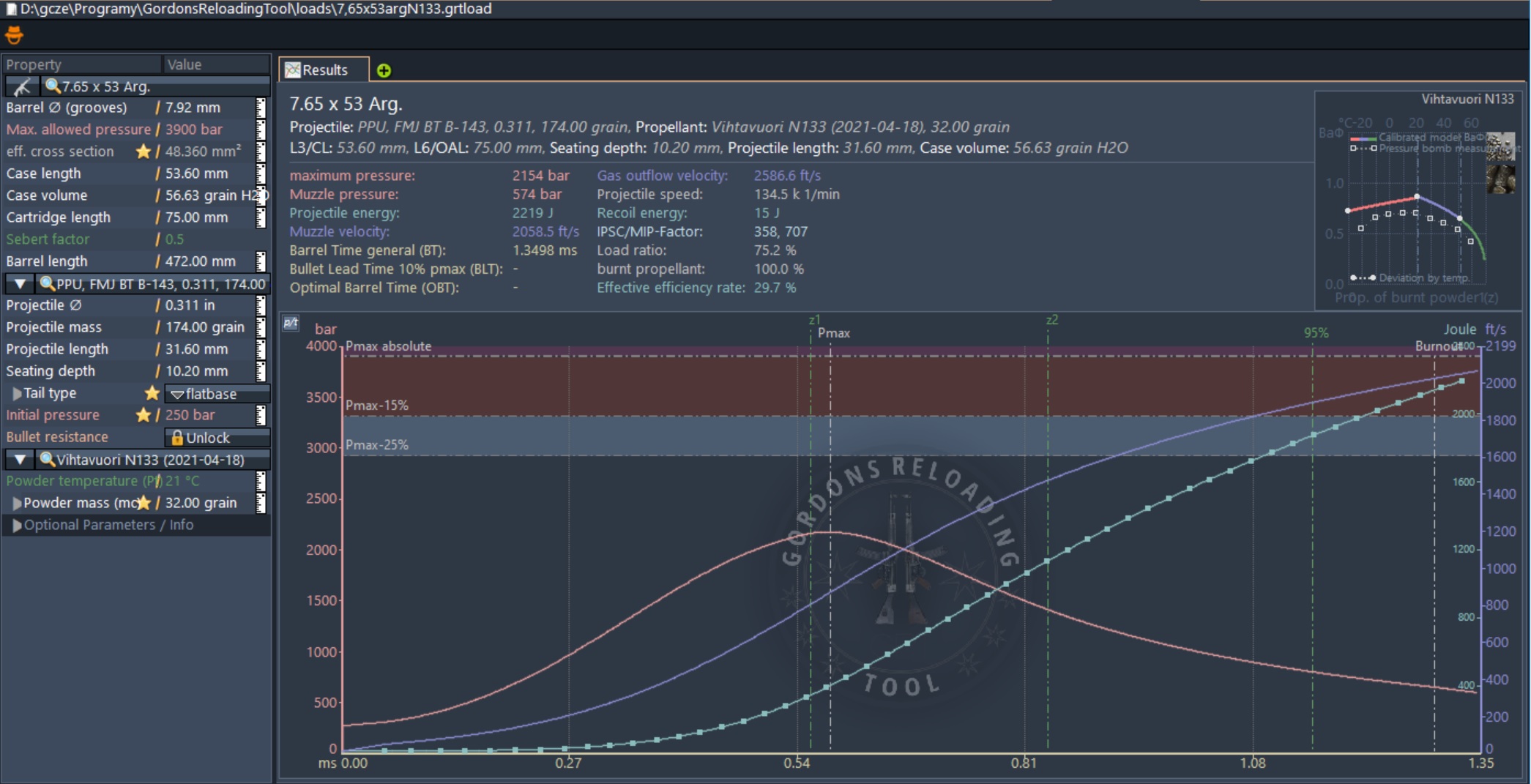This screenshot has width=1531, height=784.
Task: Click the Pmax marker label on chart
Action: pyautogui.click(x=833, y=333)
